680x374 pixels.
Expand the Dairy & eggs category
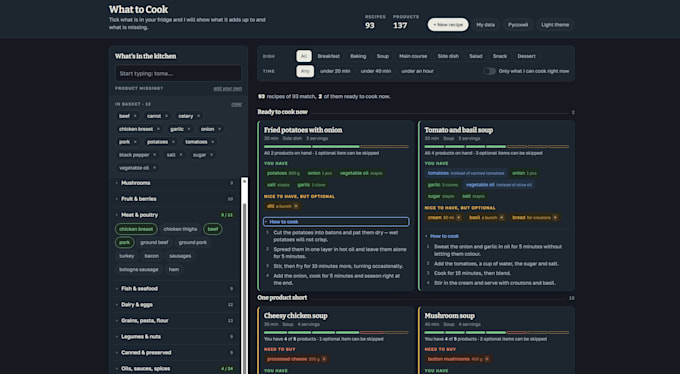click(x=175, y=305)
